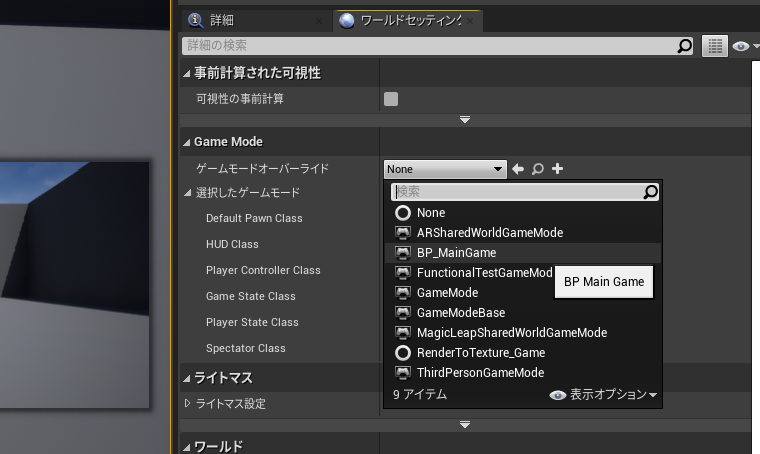Close the 詳細 tab
Image resolution: width=760 pixels, height=454 pixels.
click(x=318, y=21)
